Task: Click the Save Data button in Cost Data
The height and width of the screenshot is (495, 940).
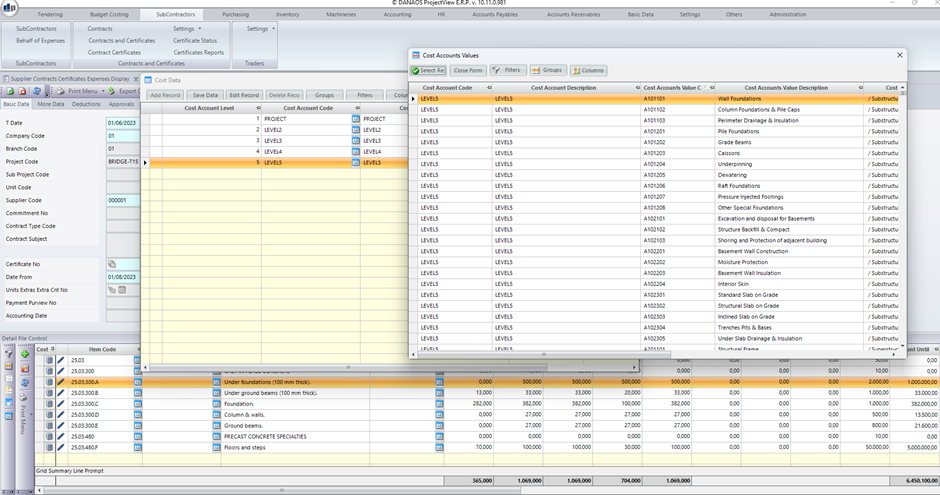Action: coord(205,95)
